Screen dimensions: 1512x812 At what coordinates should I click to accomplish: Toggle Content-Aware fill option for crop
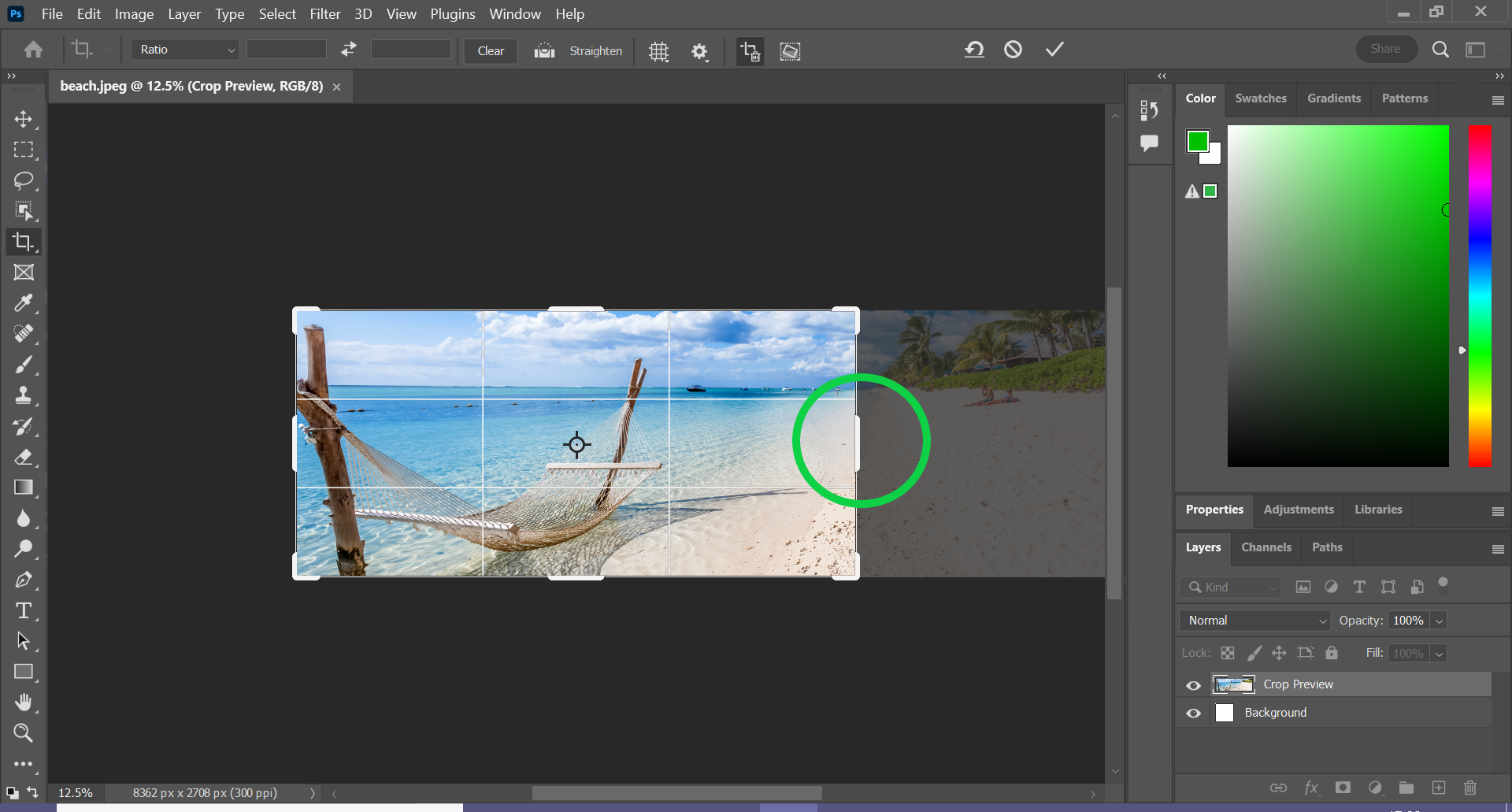[x=790, y=51]
